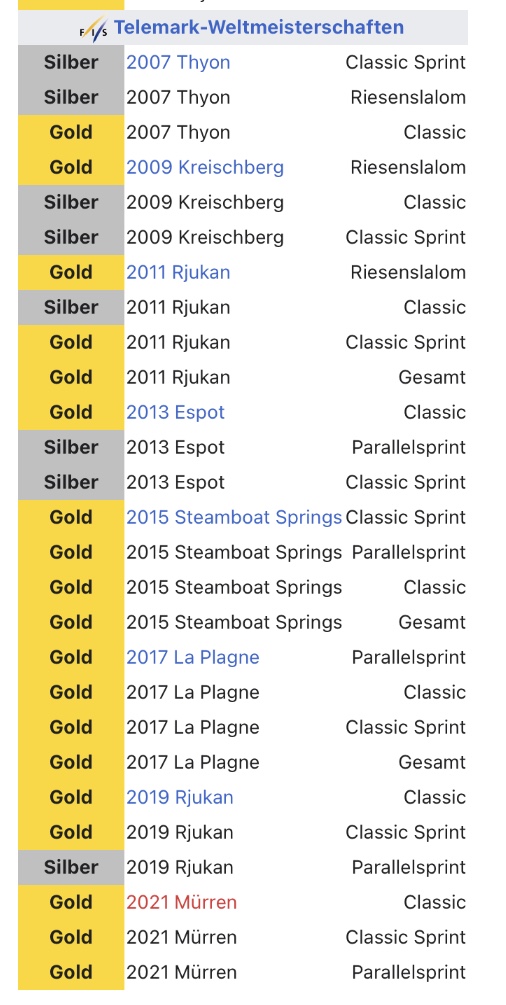Screen dimensions: 506x1005
Task: Click the FIS logo icon
Action: tap(94, 29)
